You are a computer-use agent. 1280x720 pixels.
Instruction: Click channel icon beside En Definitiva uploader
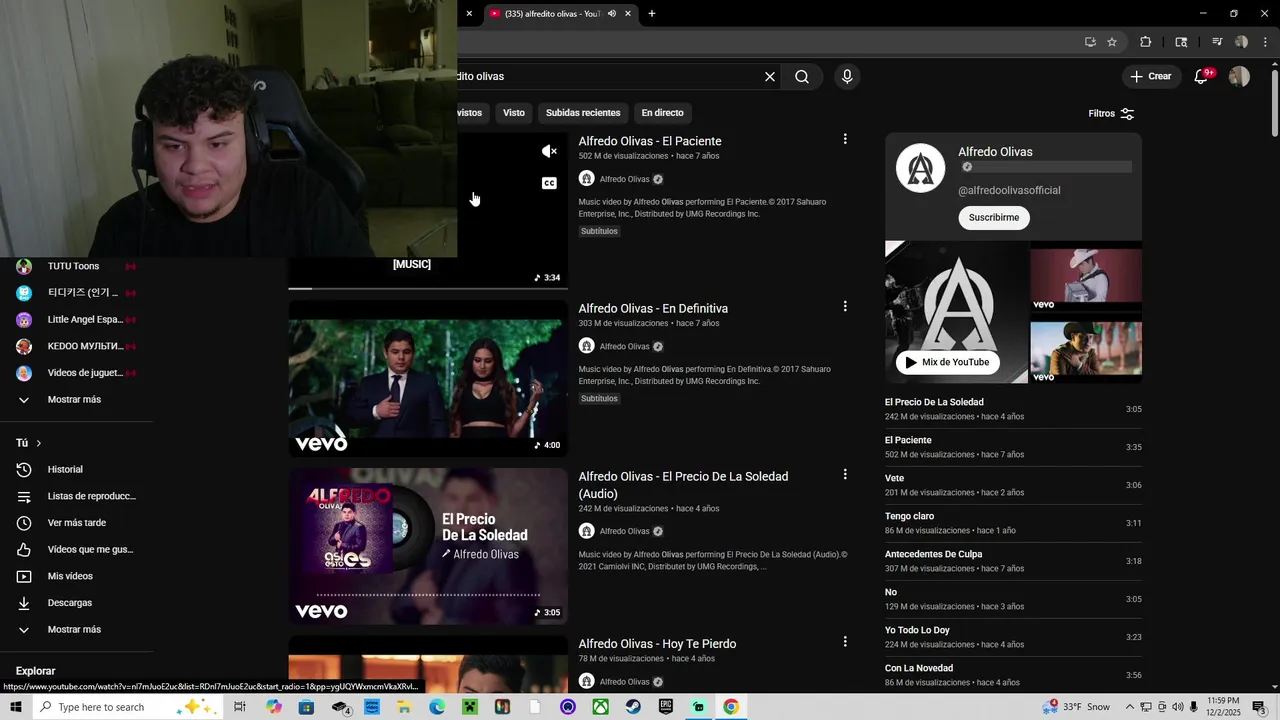(x=586, y=346)
